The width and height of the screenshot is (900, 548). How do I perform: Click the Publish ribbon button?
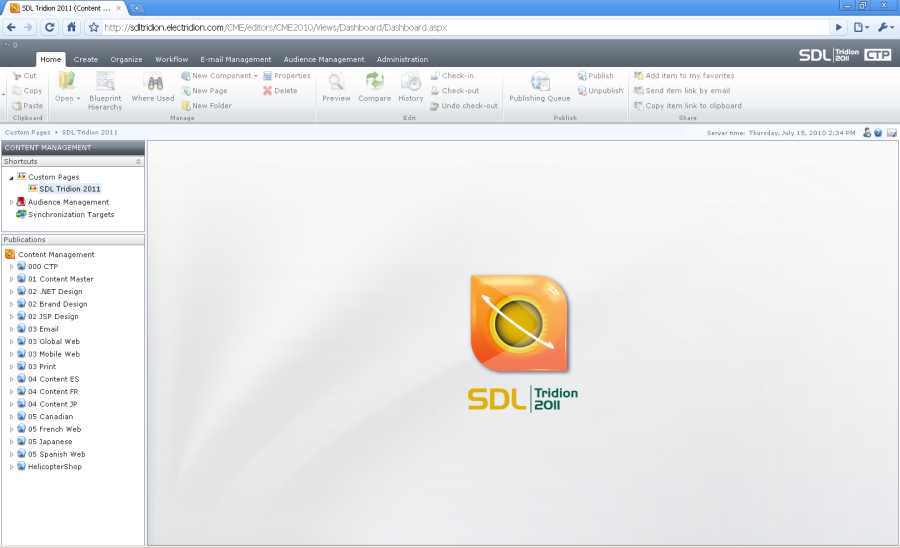(x=595, y=76)
